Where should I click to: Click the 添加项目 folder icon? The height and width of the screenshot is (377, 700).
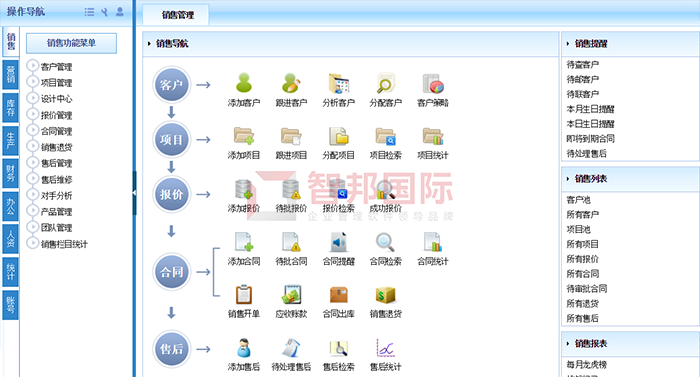pos(244,136)
